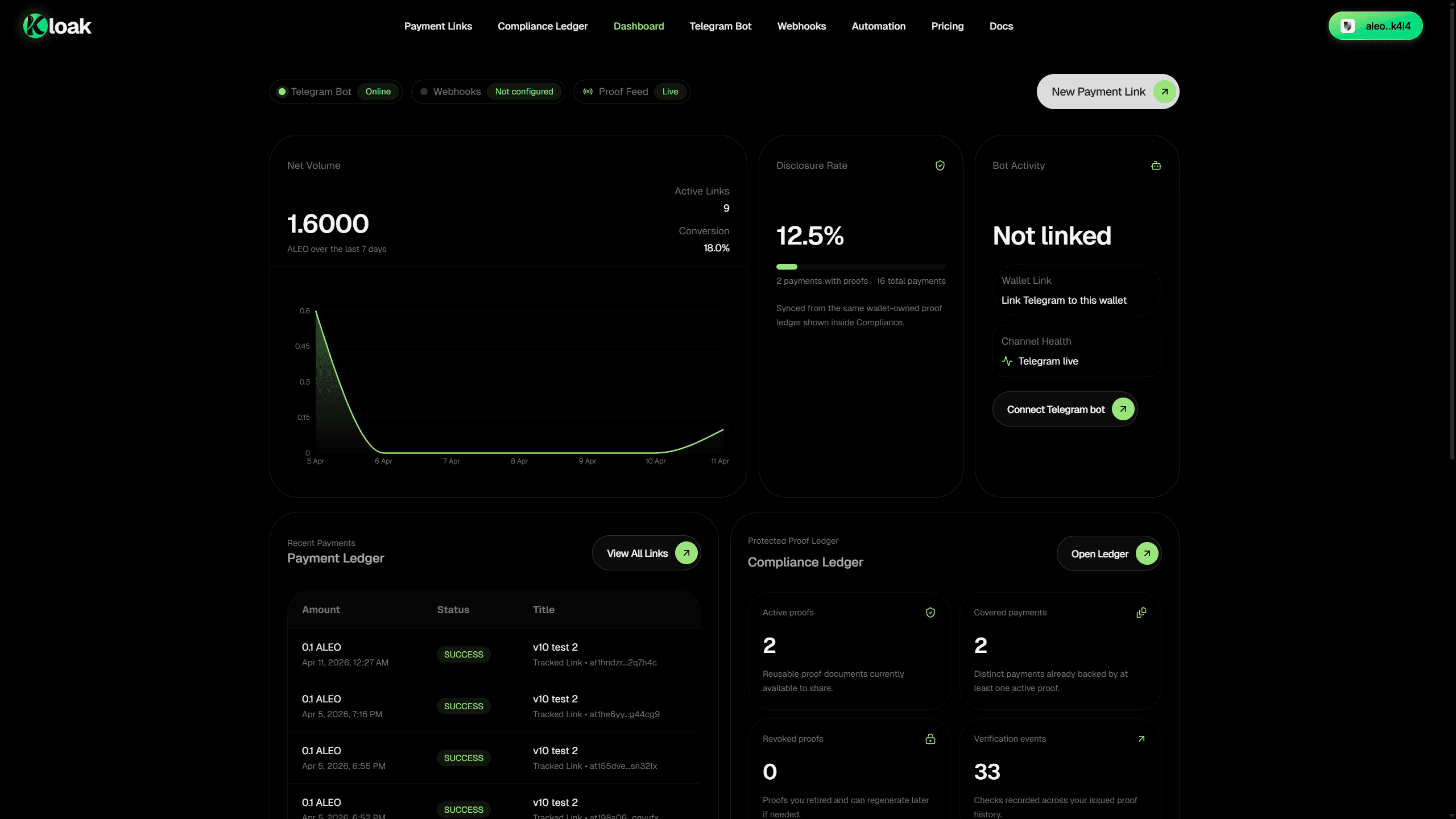Click the Covered payments copy icon
The image size is (1456, 819).
coord(1141,613)
